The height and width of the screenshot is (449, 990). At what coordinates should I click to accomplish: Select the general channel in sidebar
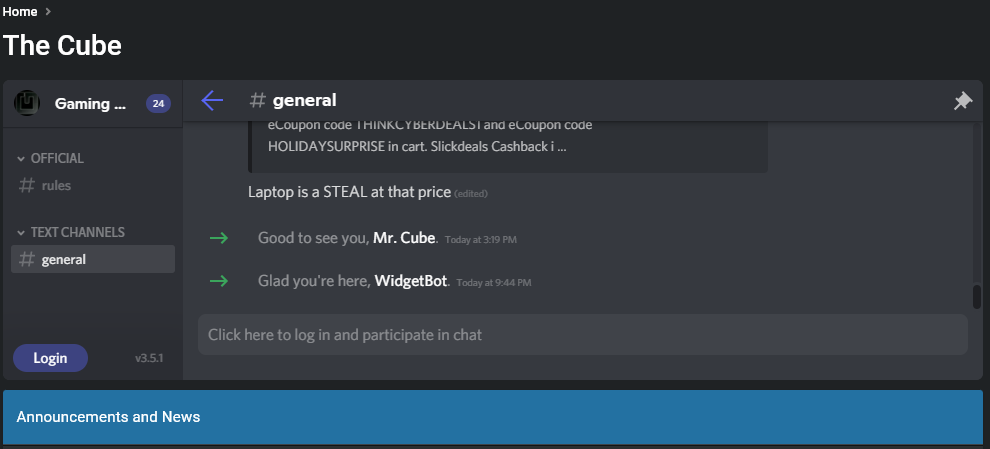[93, 260]
